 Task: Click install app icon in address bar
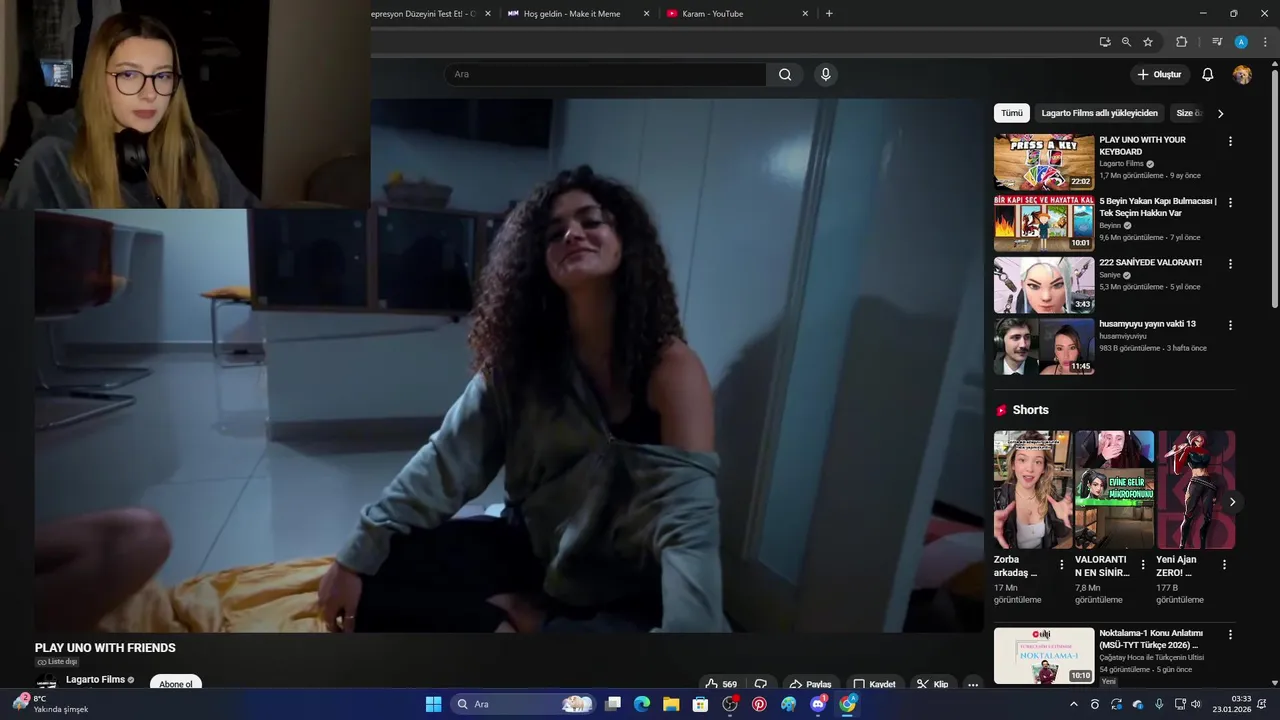1104,42
